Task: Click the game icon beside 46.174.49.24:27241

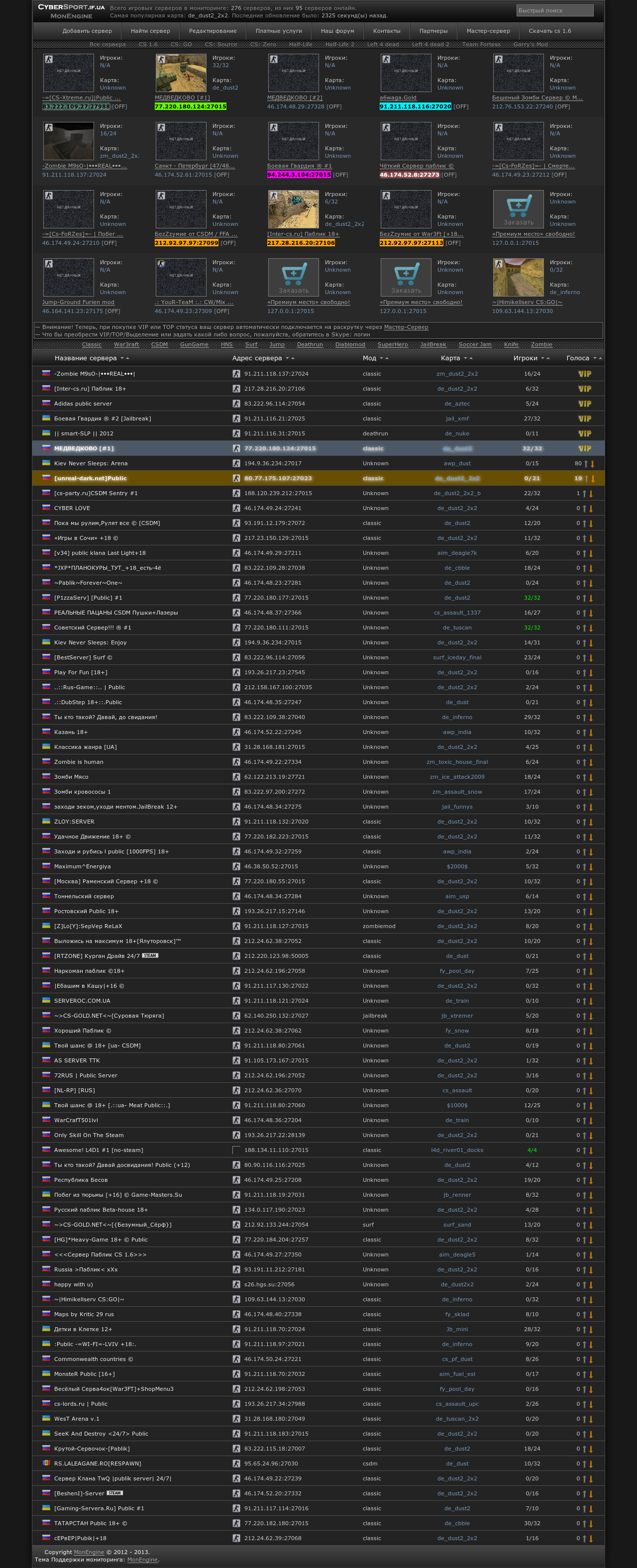Action: [236, 508]
